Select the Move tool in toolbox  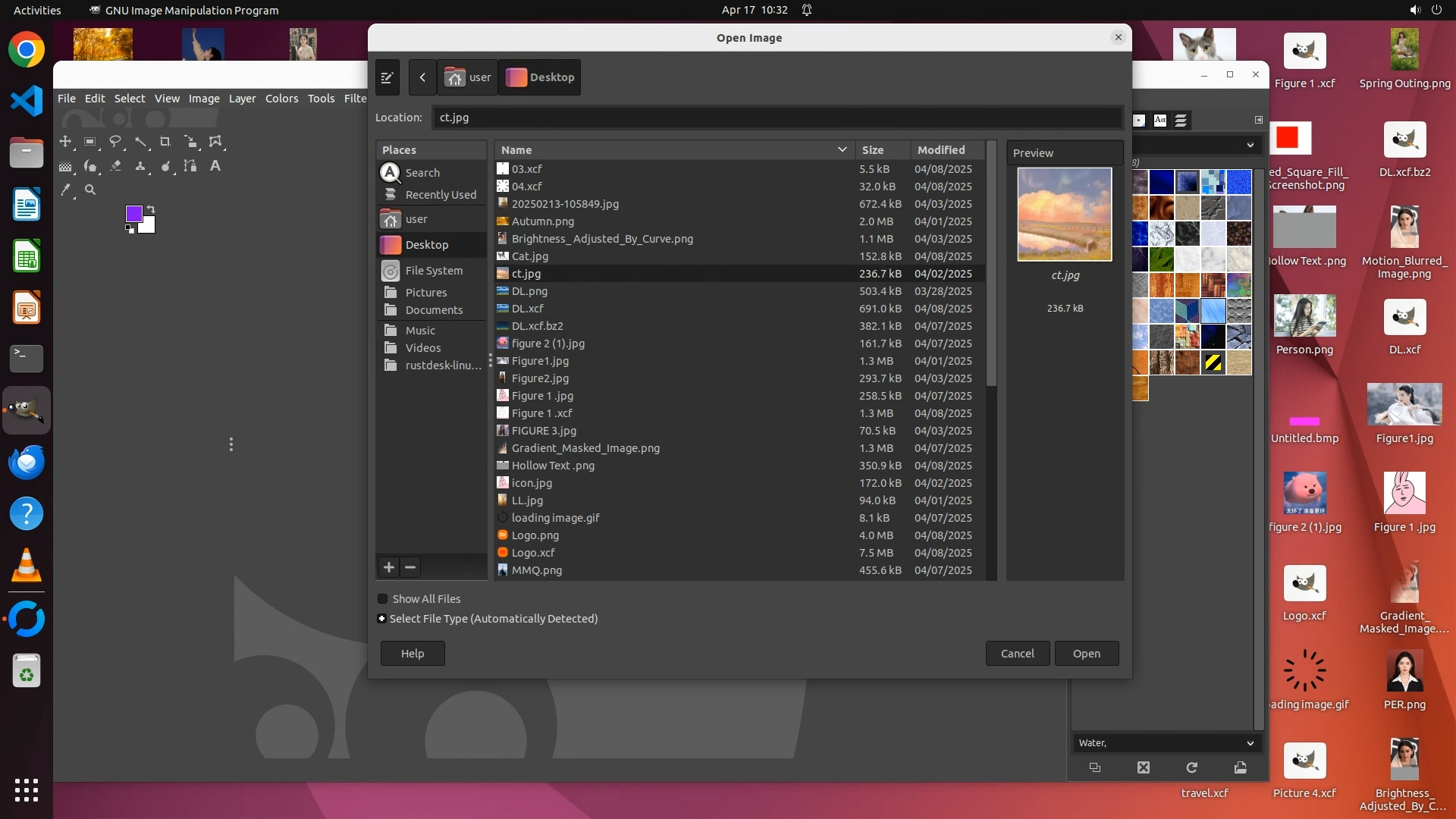(65, 142)
